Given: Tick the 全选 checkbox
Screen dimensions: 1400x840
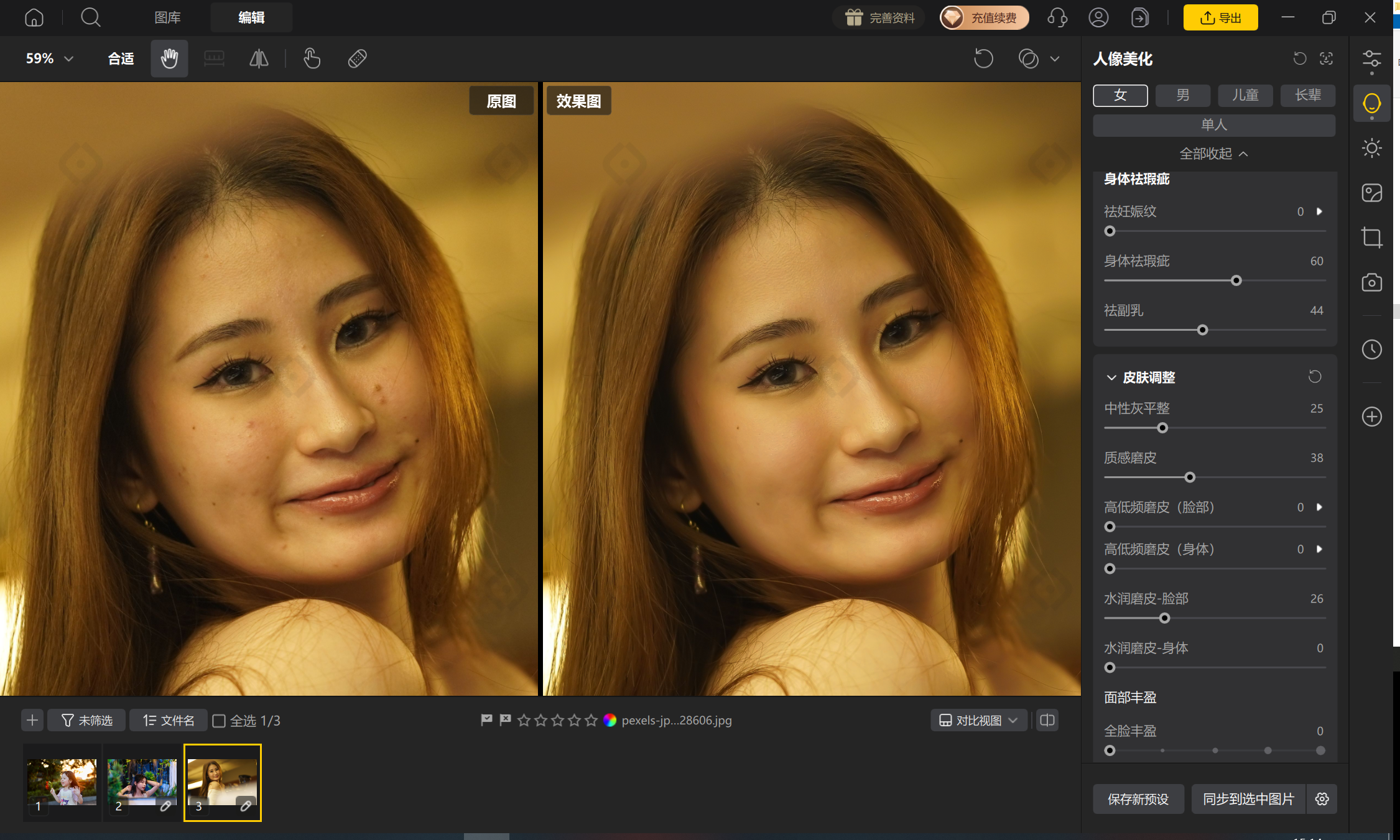Looking at the screenshot, I should pyautogui.click(x=219, y=721).
